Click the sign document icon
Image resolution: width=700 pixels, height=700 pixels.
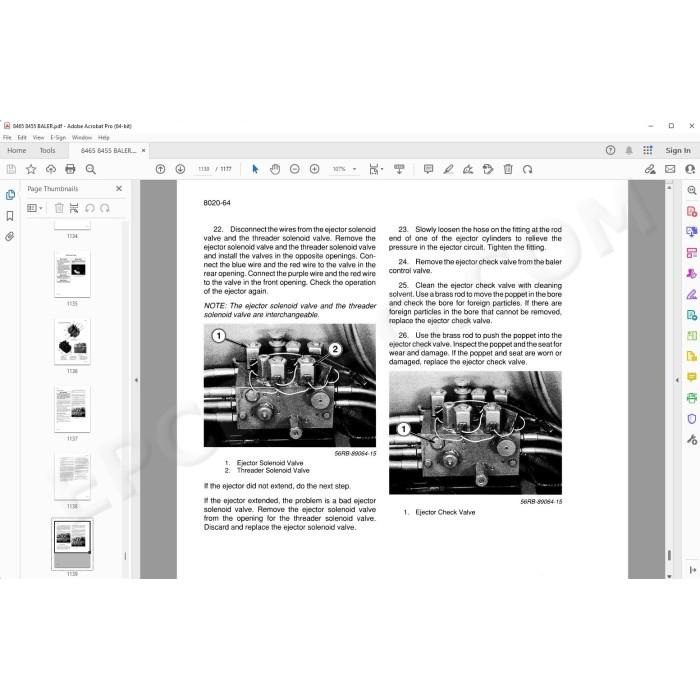click(468, 169)
